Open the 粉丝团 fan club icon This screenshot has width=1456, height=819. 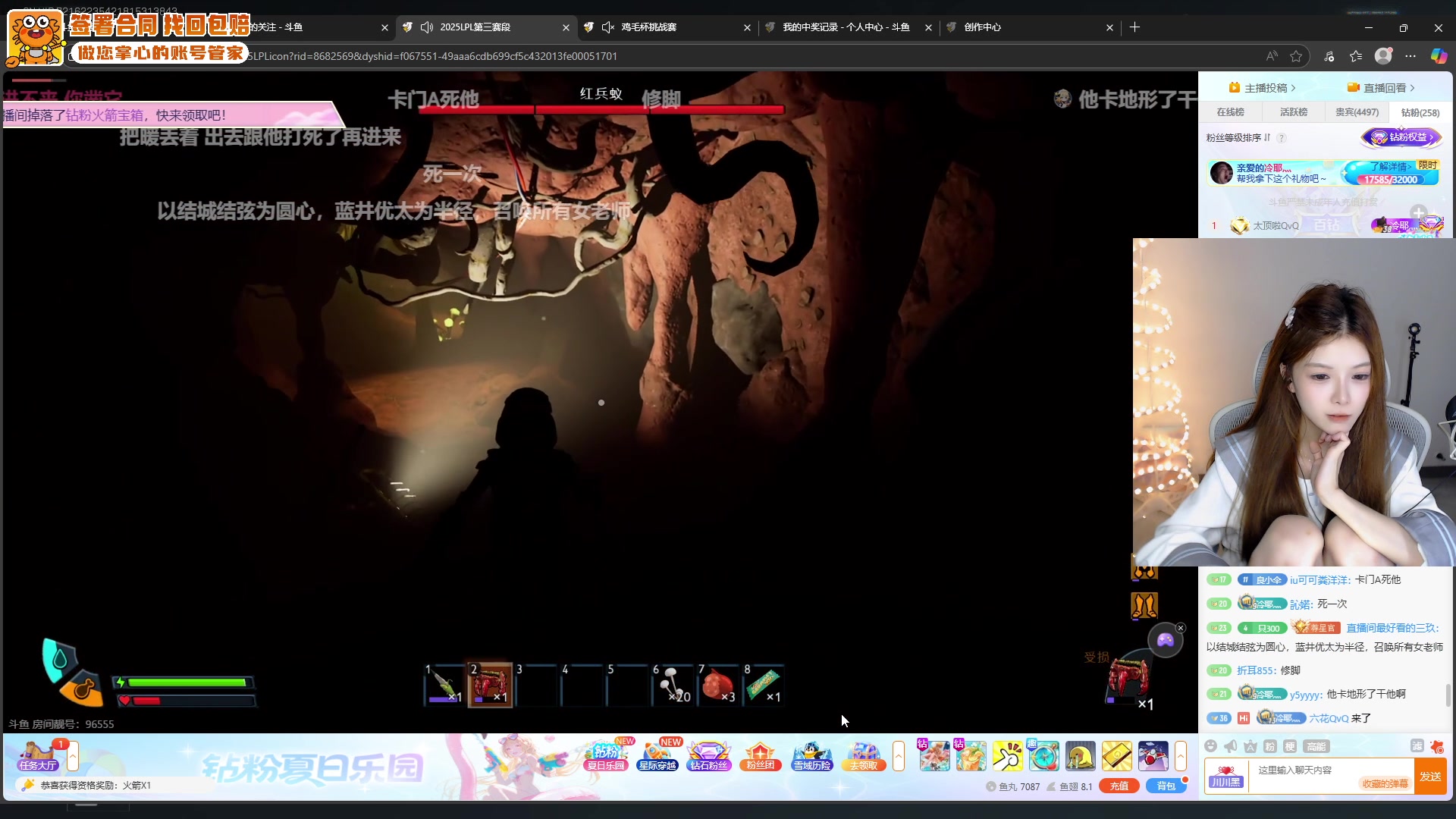pos(761,755)
